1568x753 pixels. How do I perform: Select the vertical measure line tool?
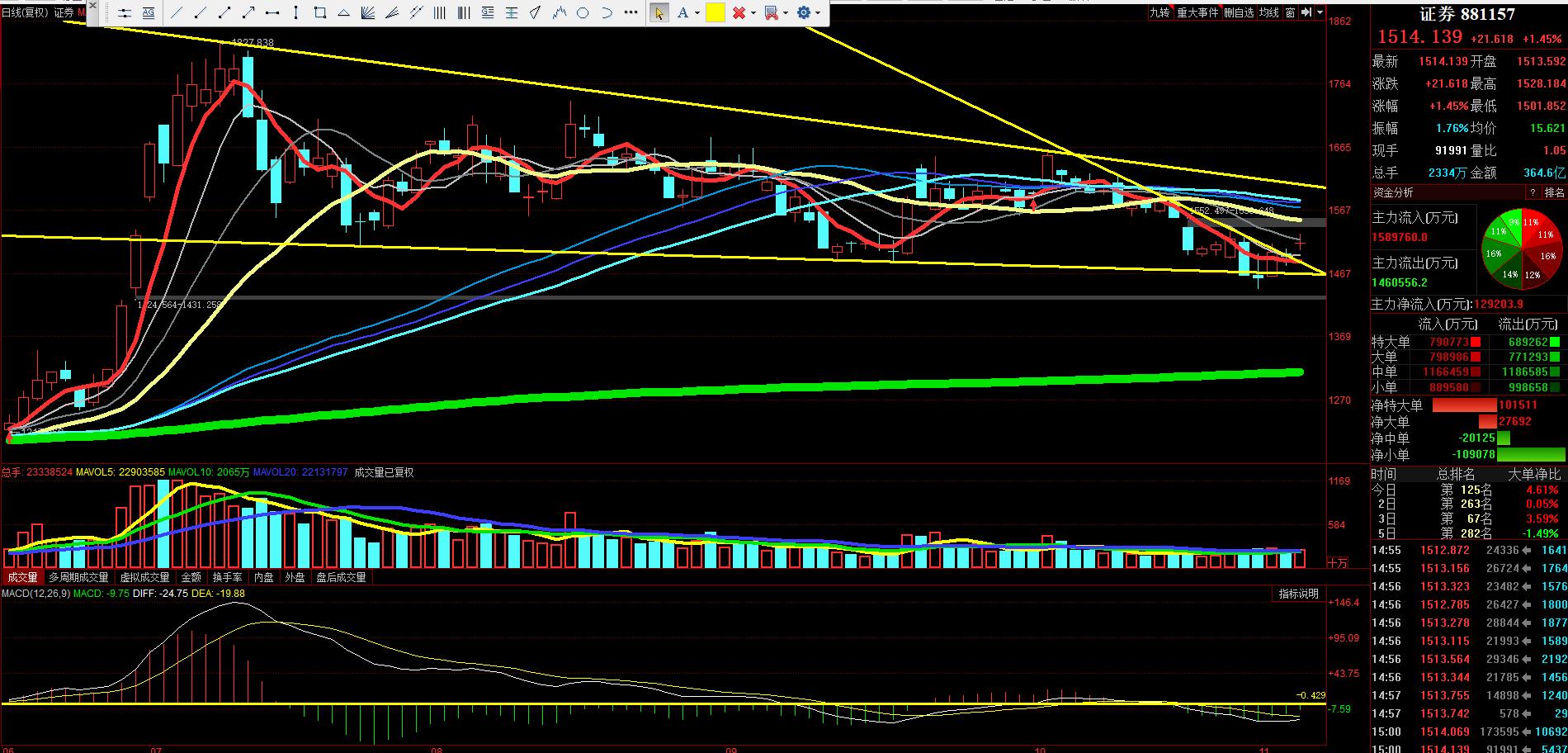(x=295, y=13)
